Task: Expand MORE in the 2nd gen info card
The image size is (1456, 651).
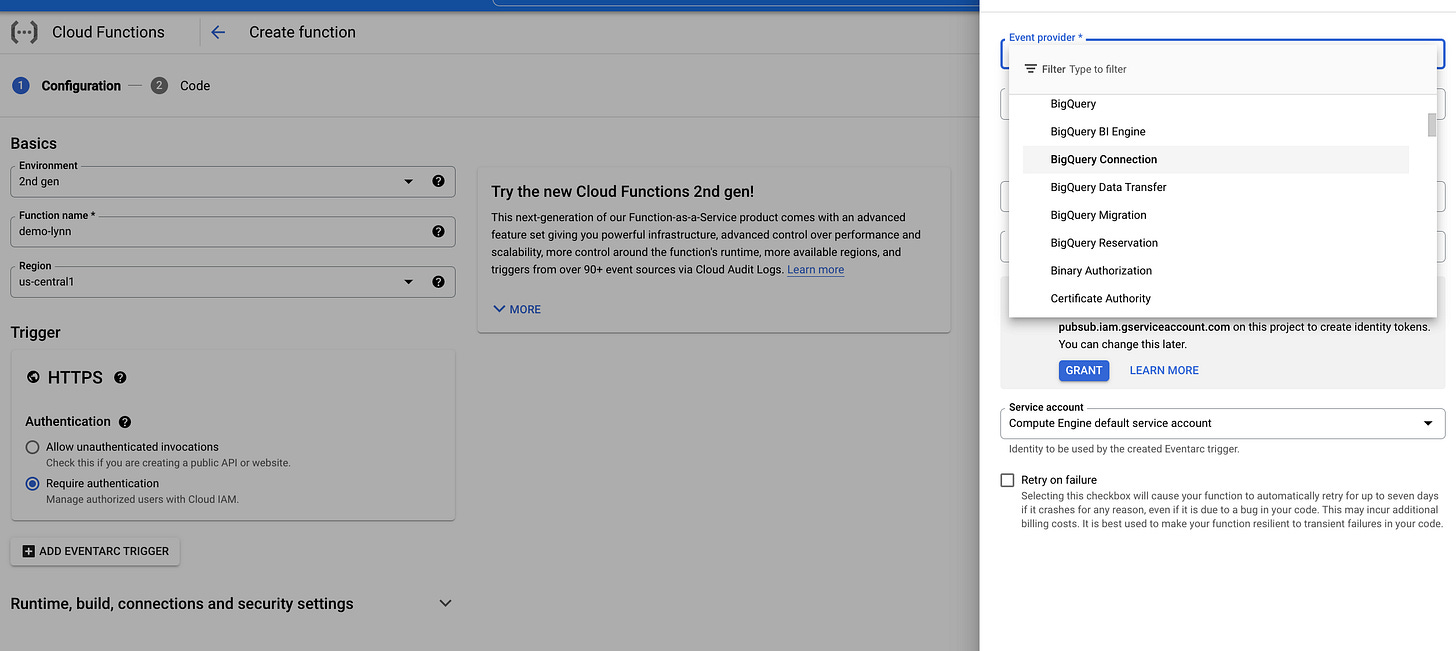Action: tap(517, 309)
